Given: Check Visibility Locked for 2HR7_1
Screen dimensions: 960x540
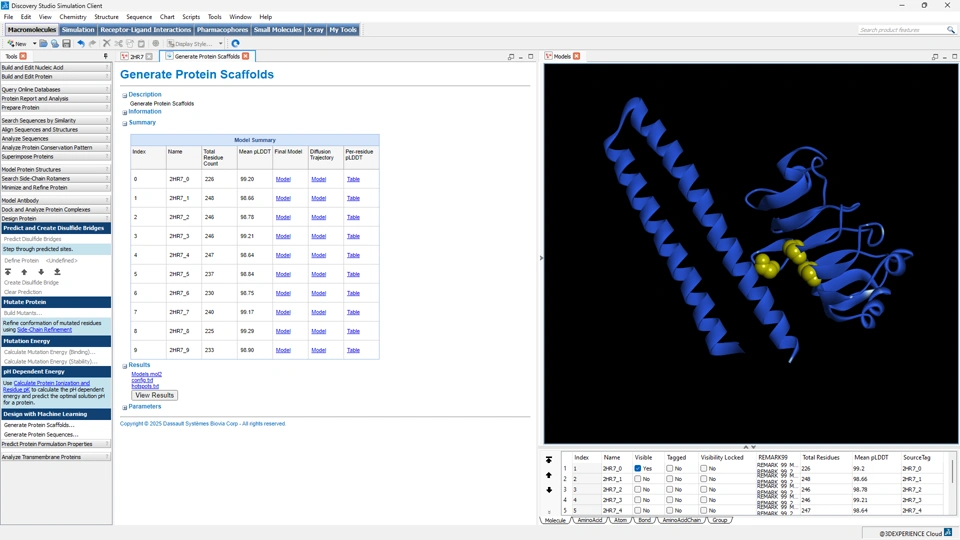Looking at the screenshot, I should pyautogui.click(x=703, y=479).
